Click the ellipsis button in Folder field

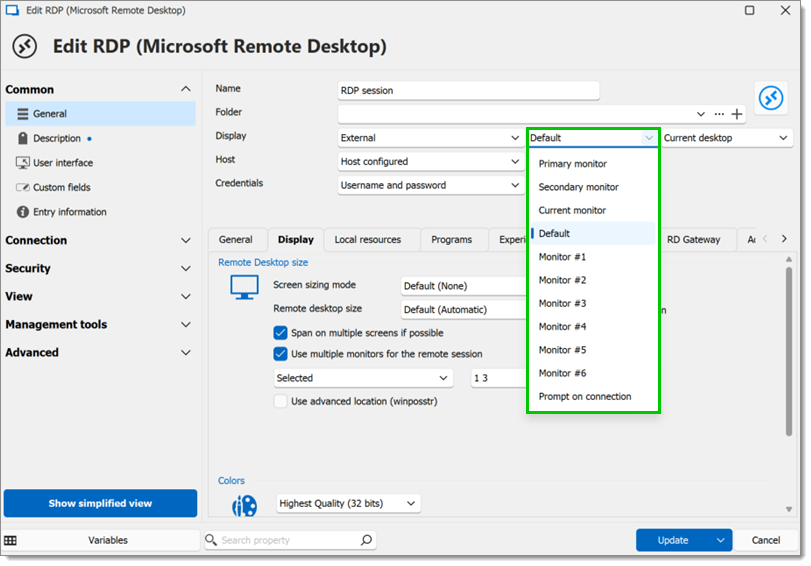(x=719, y=114)
